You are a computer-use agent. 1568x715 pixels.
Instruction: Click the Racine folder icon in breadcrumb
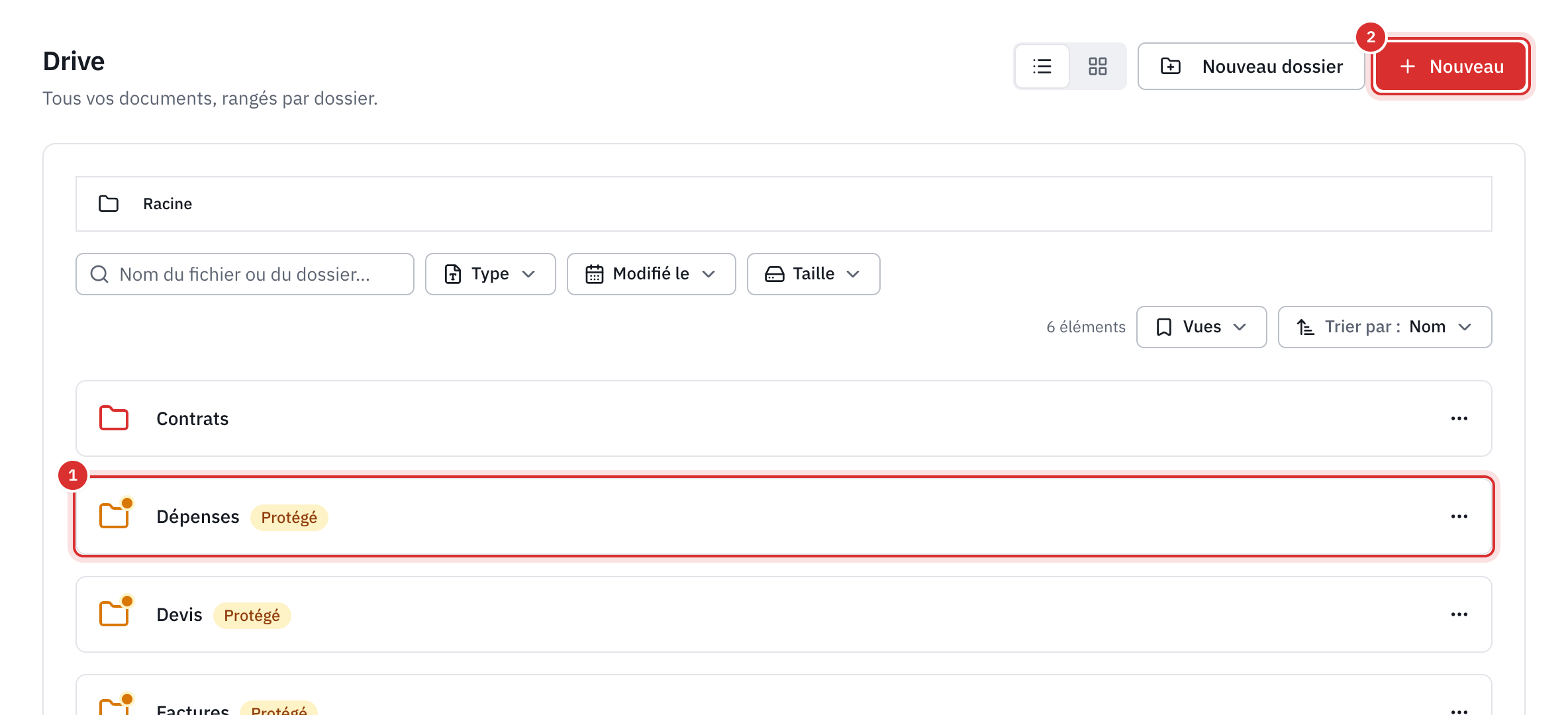pos(109,204)
